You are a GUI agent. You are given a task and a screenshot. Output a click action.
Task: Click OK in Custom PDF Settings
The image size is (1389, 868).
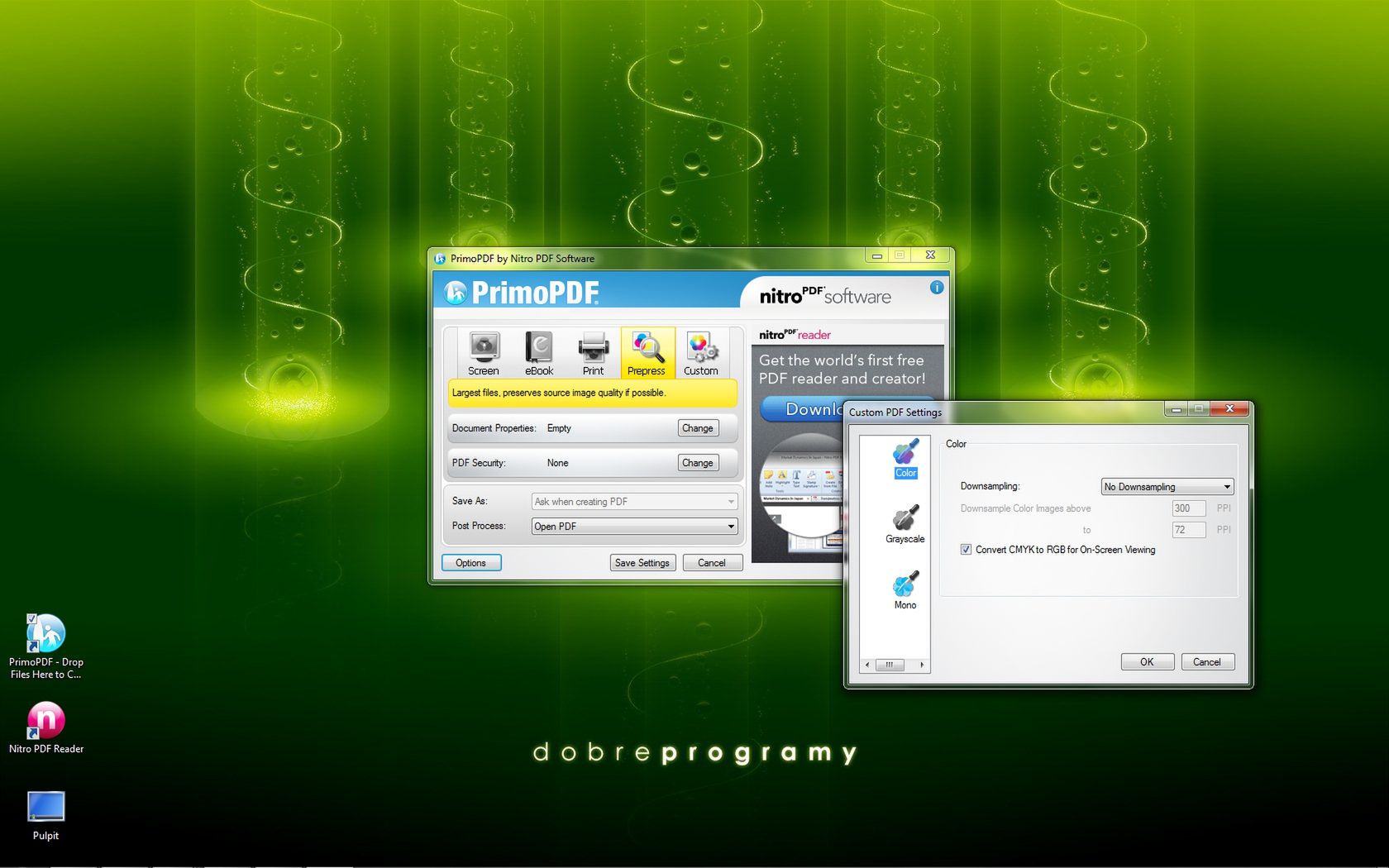(x=1148, y=662)
